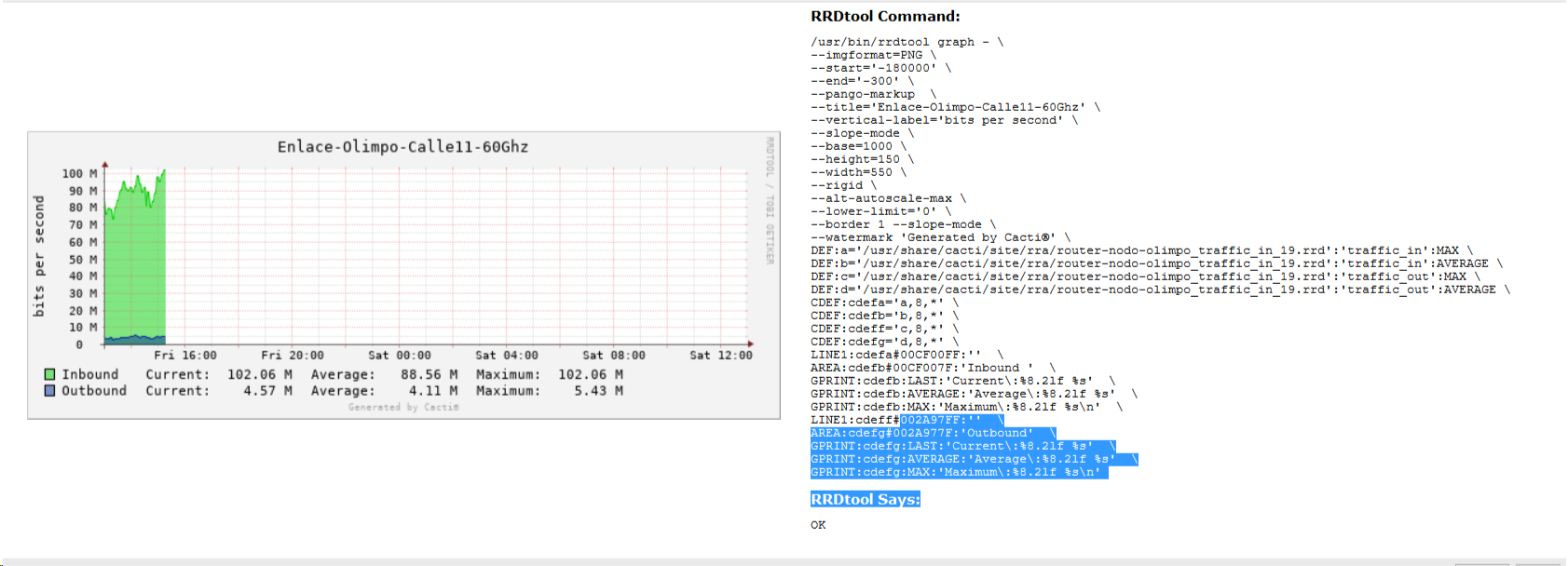Click the '50 M' y-axis label
The height and width of the screenshot is (566, 1568).
click(84, 260)
